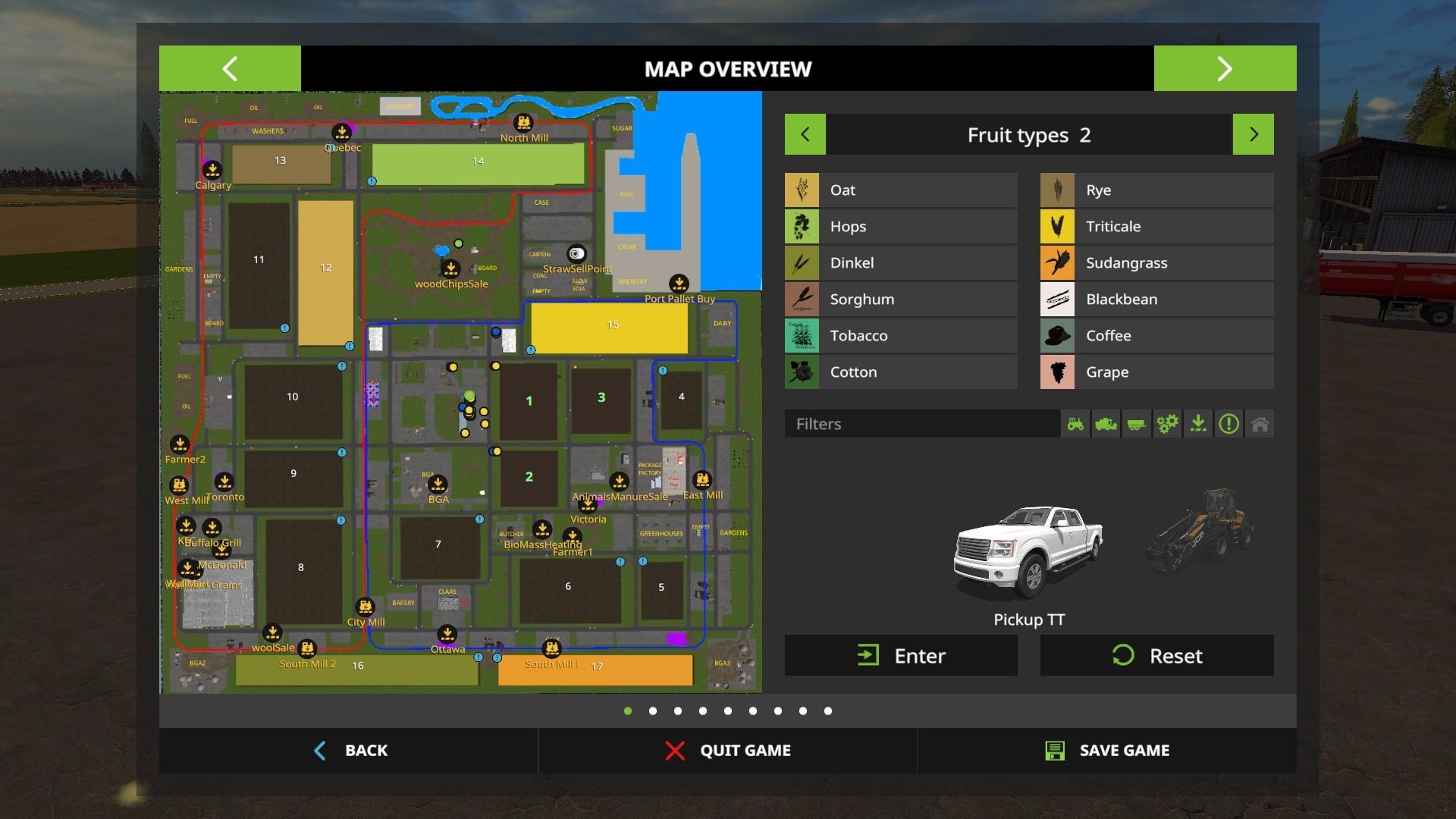
Task: Click the Save Game floppy icon
Action: point(1054,750)
